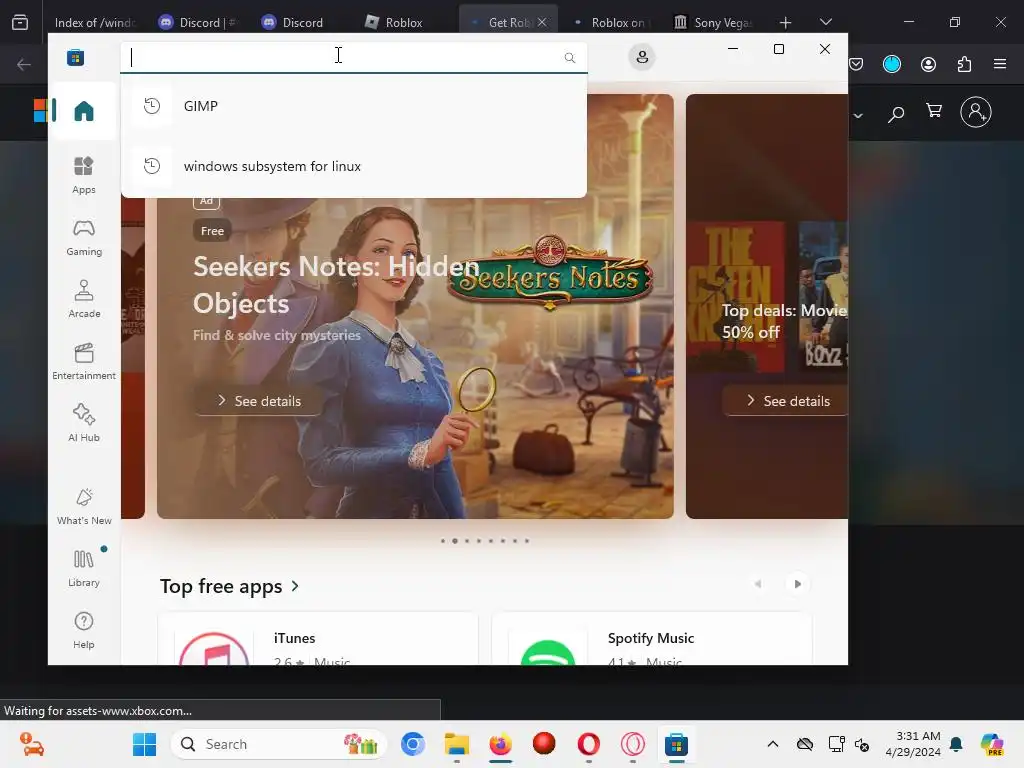This screenshot has height=768, width=1024.
Task: Open the Library in the sidebar
Action: (84, 568)
